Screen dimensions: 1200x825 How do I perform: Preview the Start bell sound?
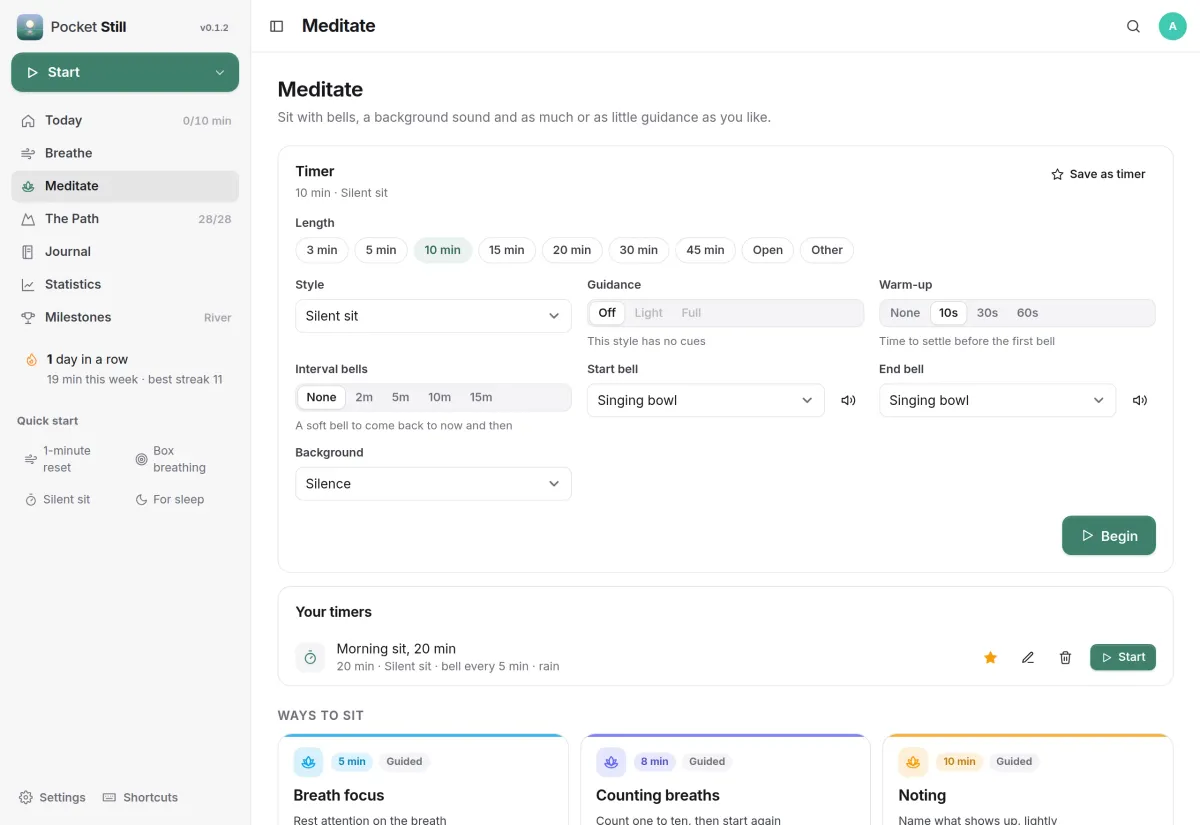[848, 400]
